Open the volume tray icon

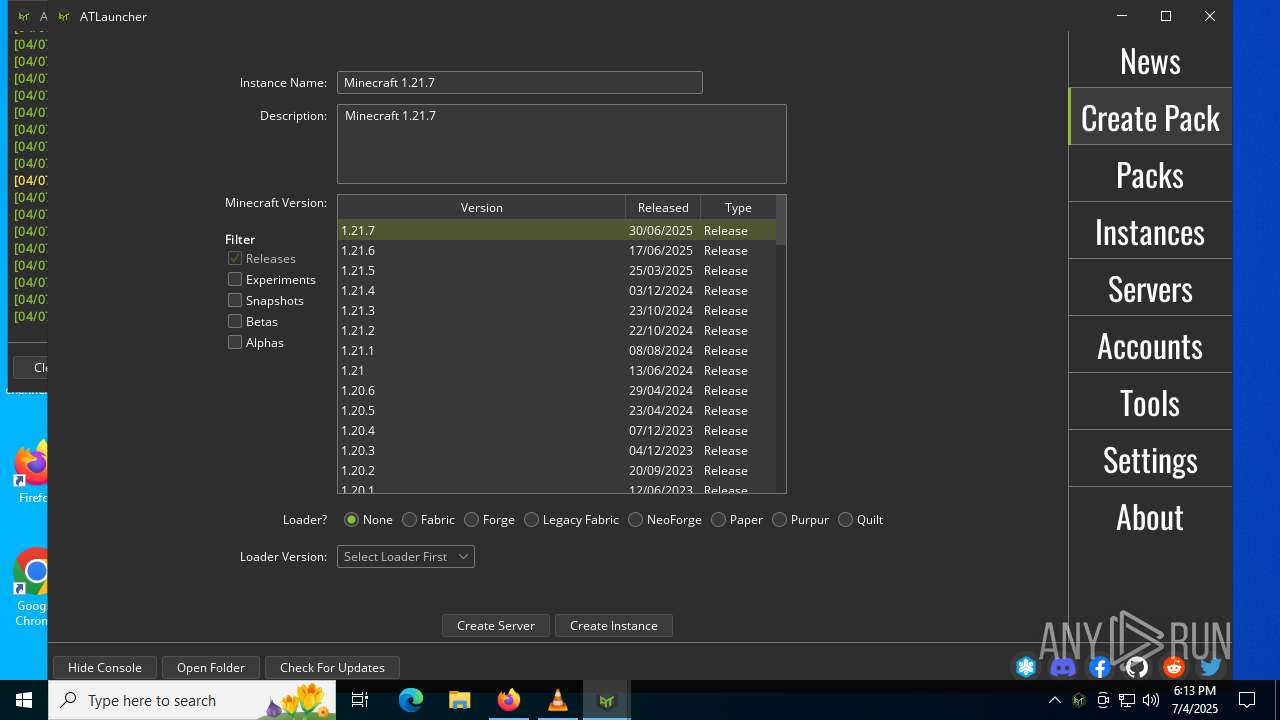[1151, 700]
